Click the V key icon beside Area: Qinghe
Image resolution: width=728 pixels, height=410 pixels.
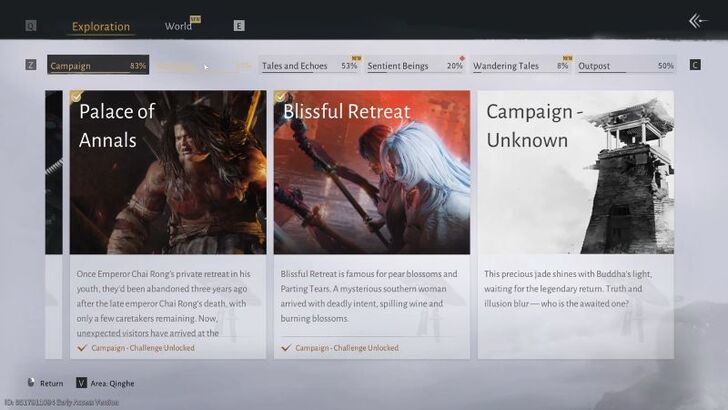coord(81,383)
